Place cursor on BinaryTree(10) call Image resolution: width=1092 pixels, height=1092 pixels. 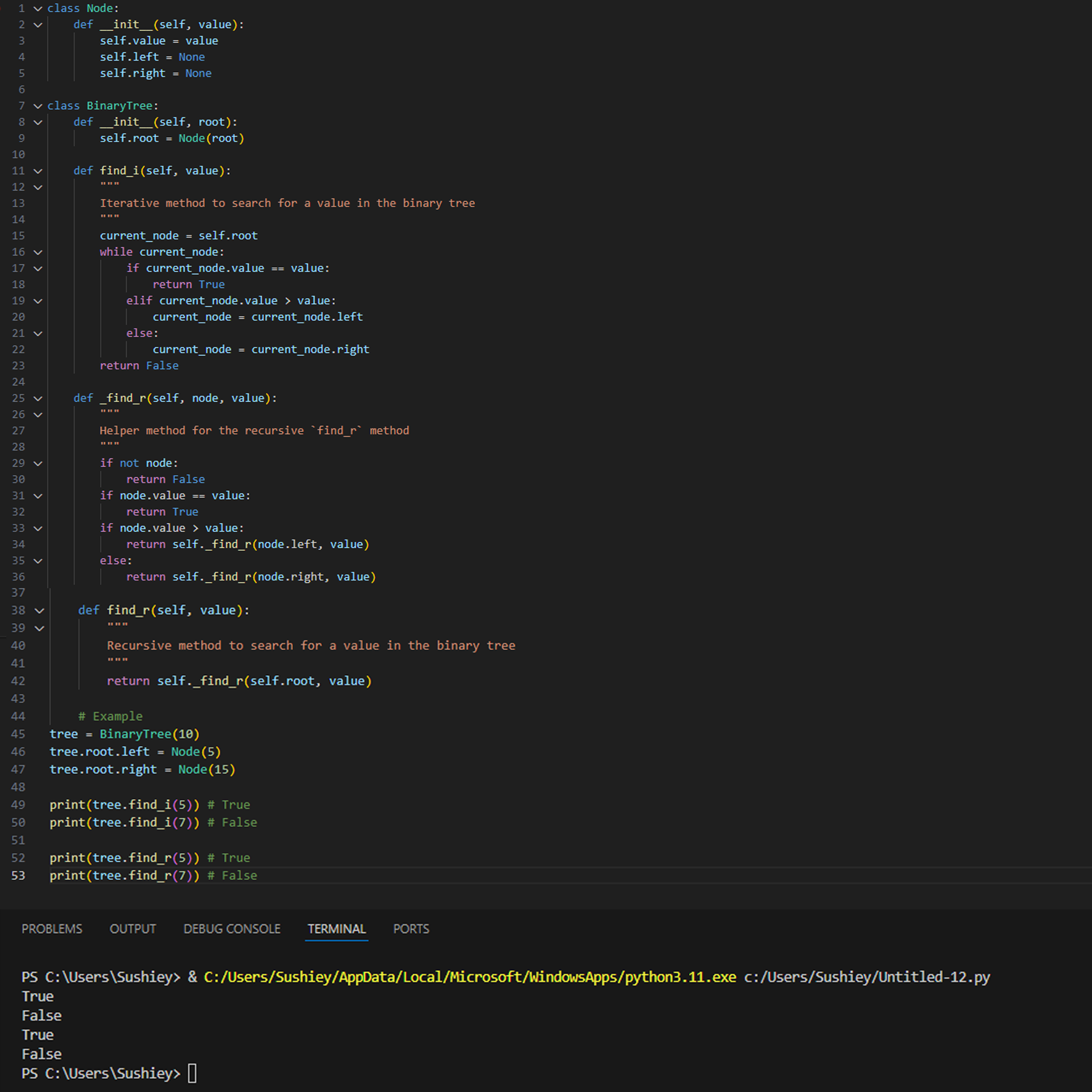(149, 734)
